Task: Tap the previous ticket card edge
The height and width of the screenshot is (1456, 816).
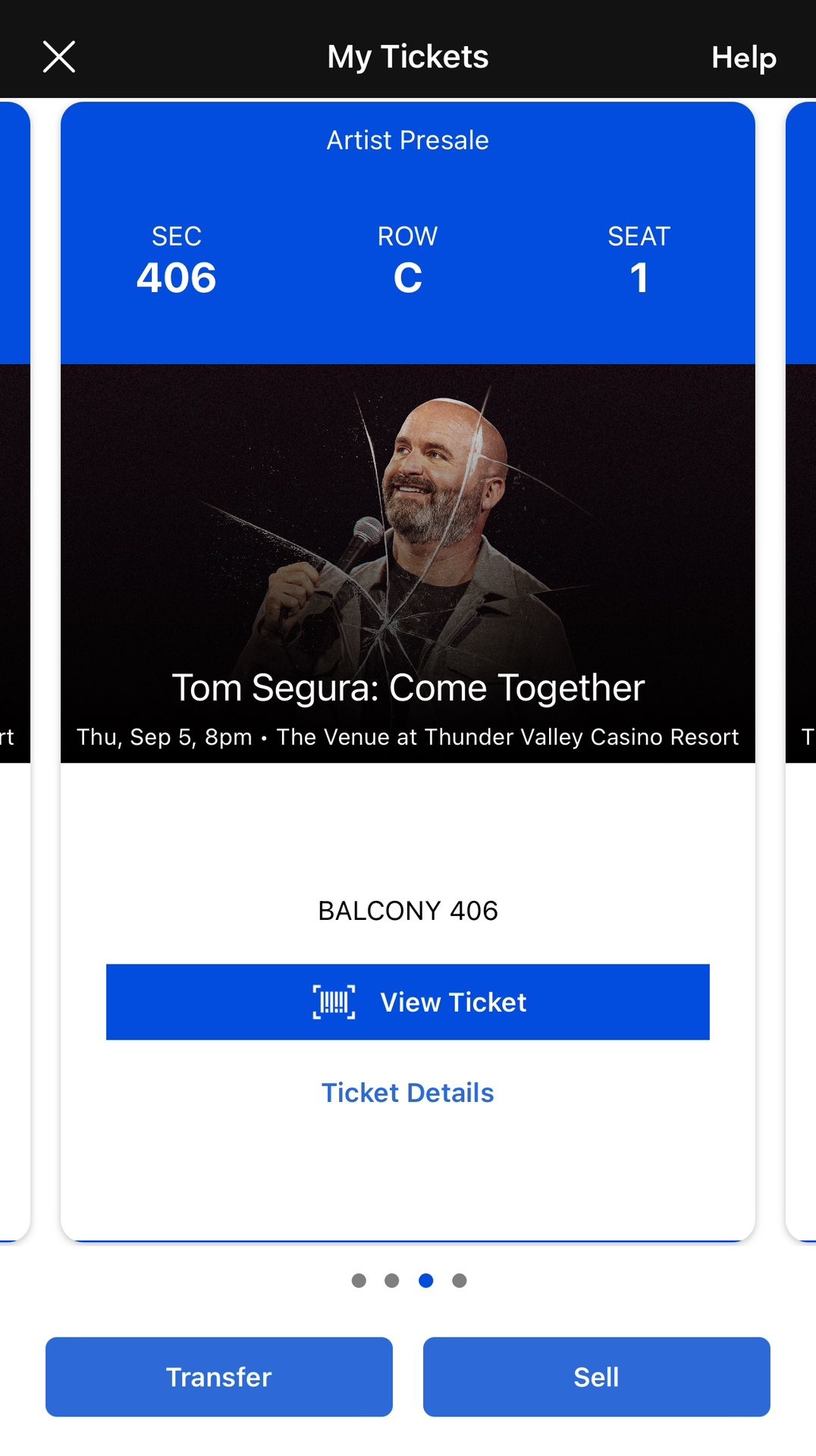Action: click(14, 607)
